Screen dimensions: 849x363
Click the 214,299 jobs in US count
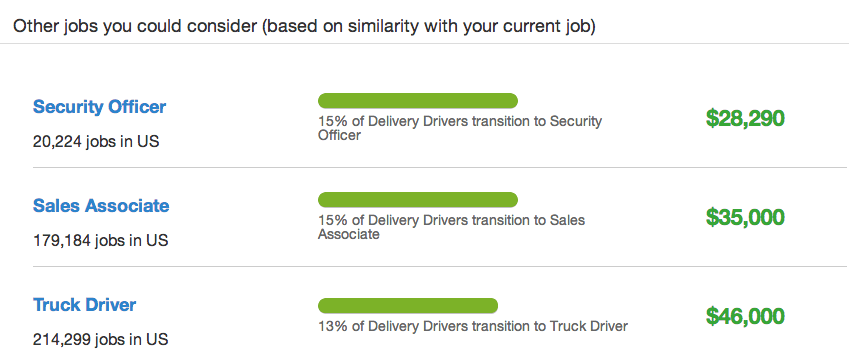point(100,339)
